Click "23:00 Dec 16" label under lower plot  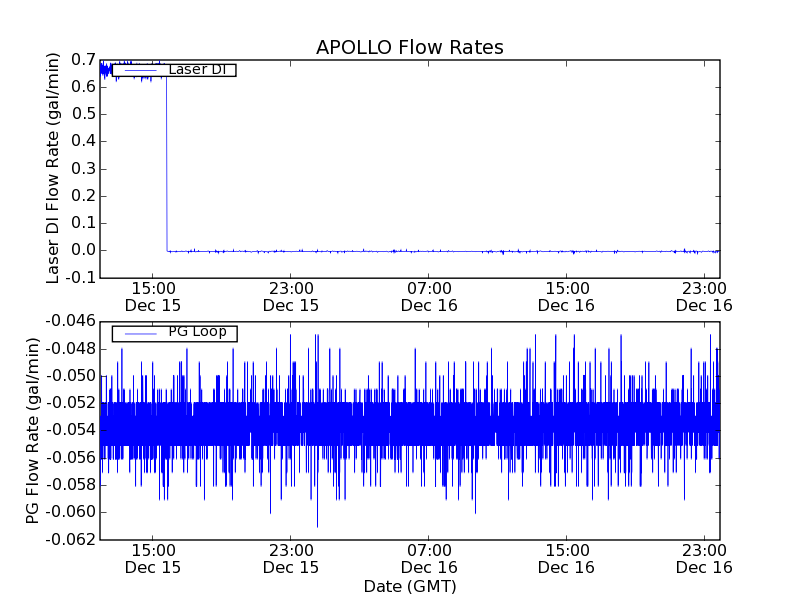pyautogui.click(x=704, y=559)
